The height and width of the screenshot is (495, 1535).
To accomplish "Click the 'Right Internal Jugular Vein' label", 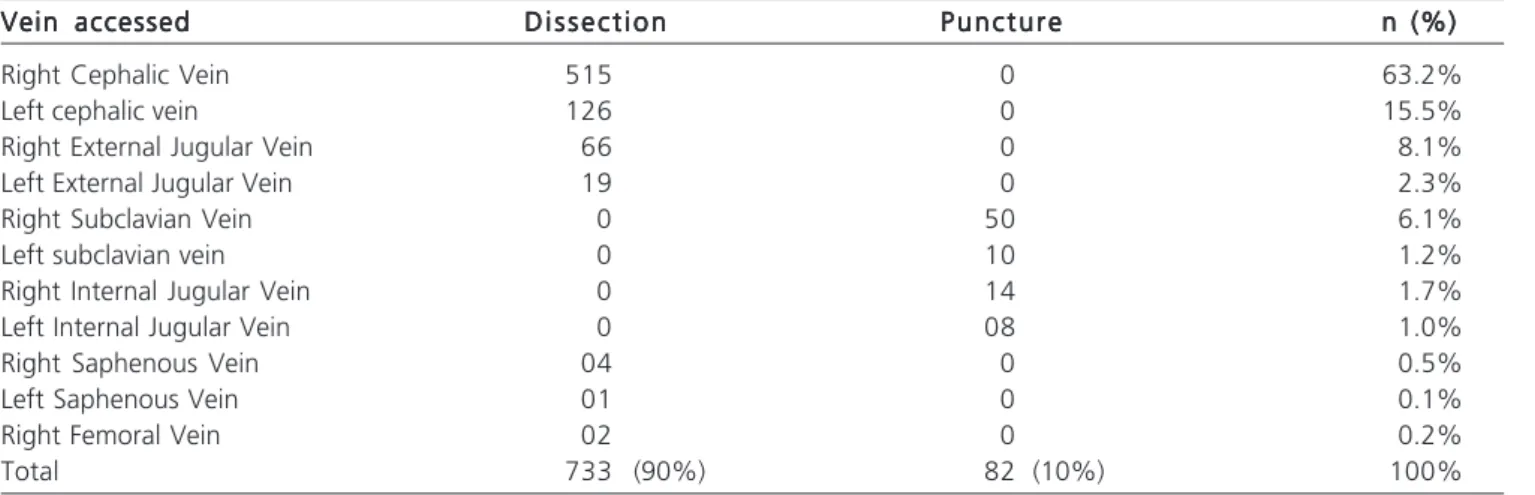I will pyautogui.click(x=155, y=291).
